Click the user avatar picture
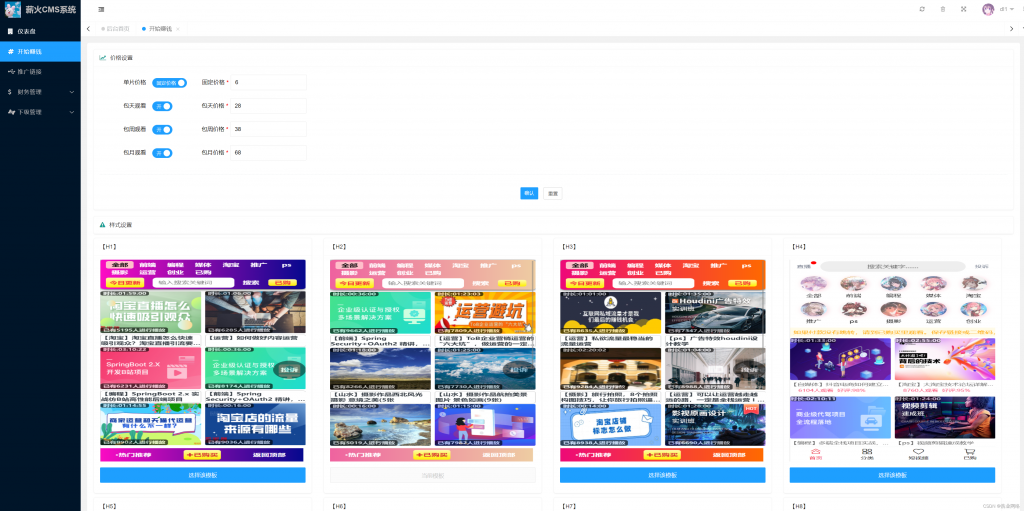The height and width of the screenshot is (511, 1024). [988, 9]
